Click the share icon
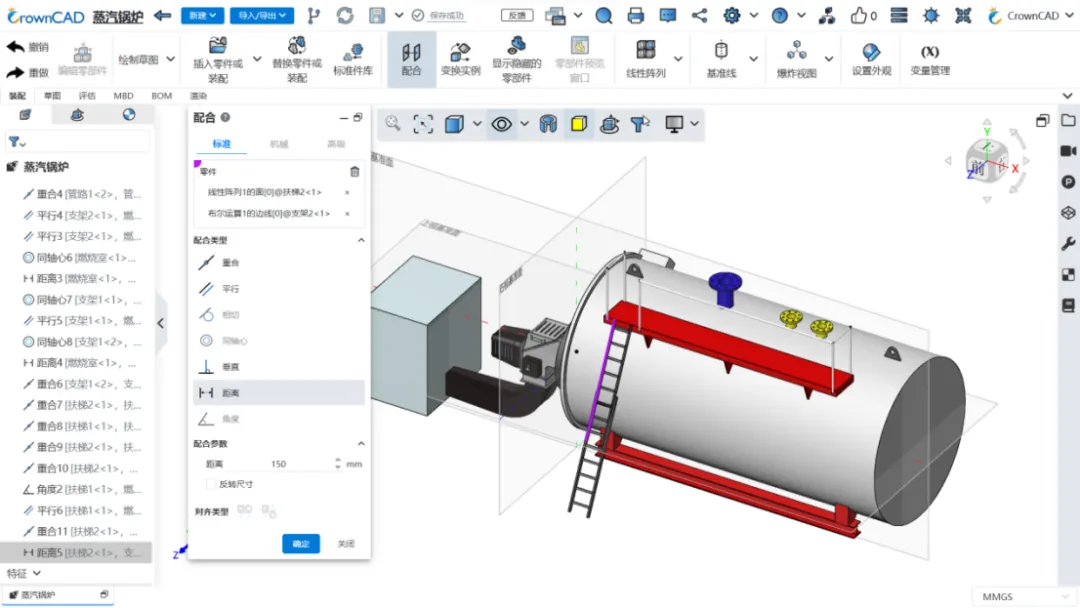1080x608 pixels. [x=699, y=15]
